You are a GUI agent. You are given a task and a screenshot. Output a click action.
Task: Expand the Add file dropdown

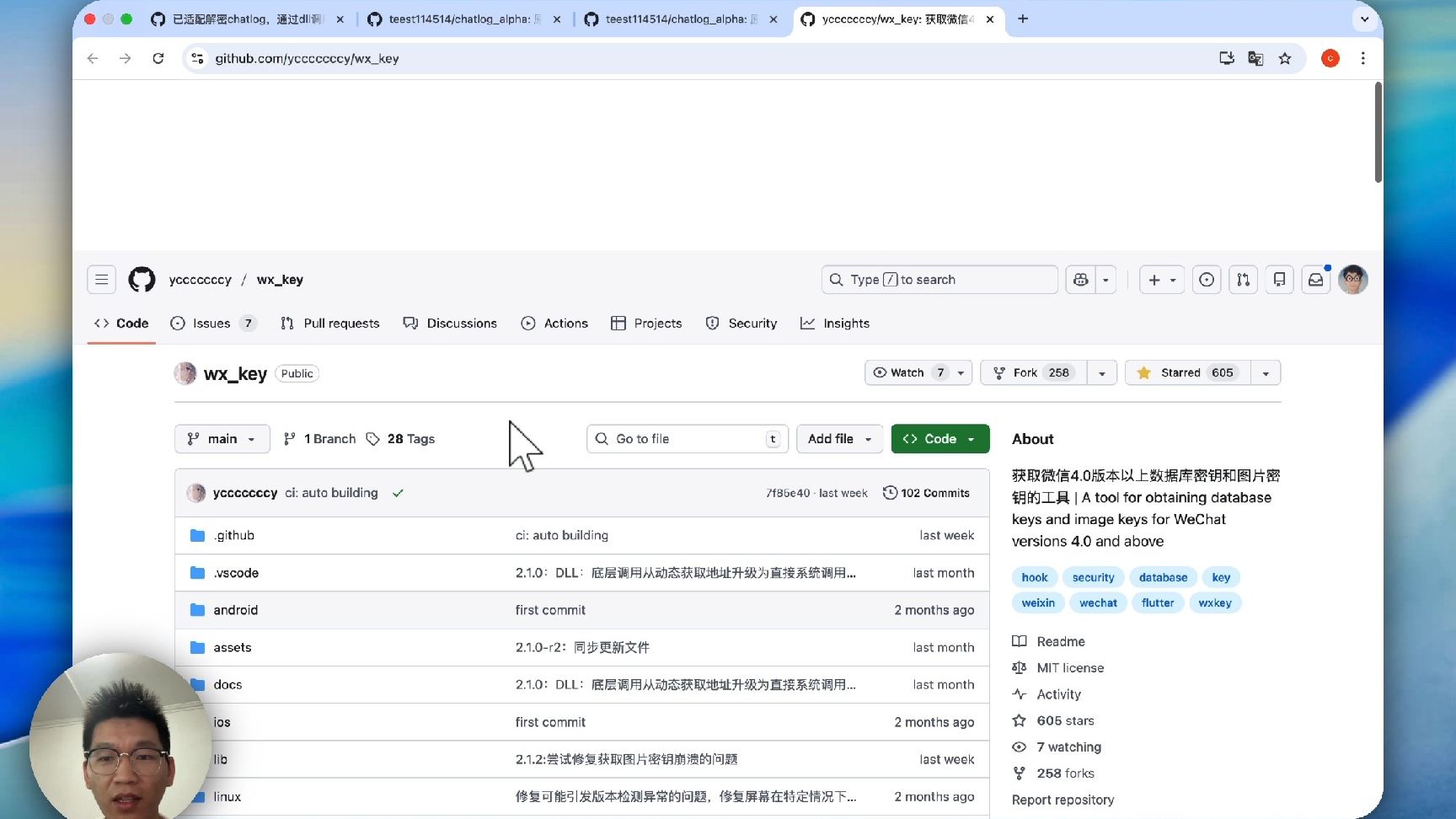pos(839,439)
